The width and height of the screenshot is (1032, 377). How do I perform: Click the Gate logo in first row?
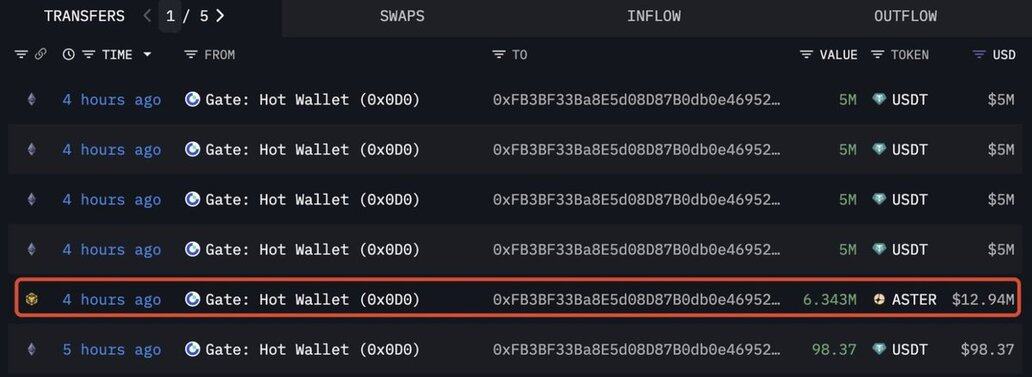pos(192,100)
